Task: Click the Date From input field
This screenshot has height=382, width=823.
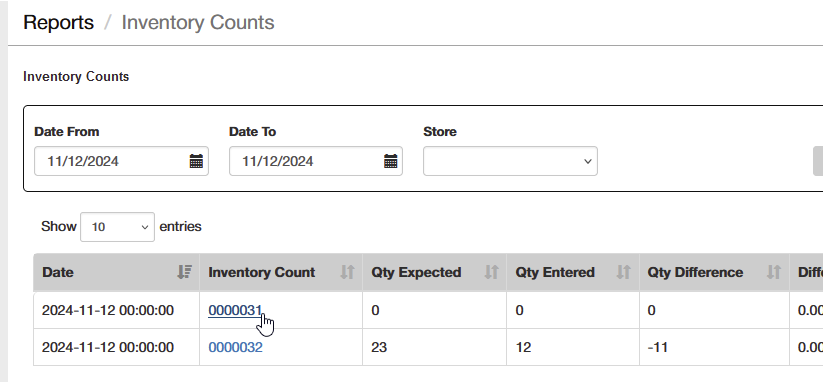Action: tap(121, 161)
